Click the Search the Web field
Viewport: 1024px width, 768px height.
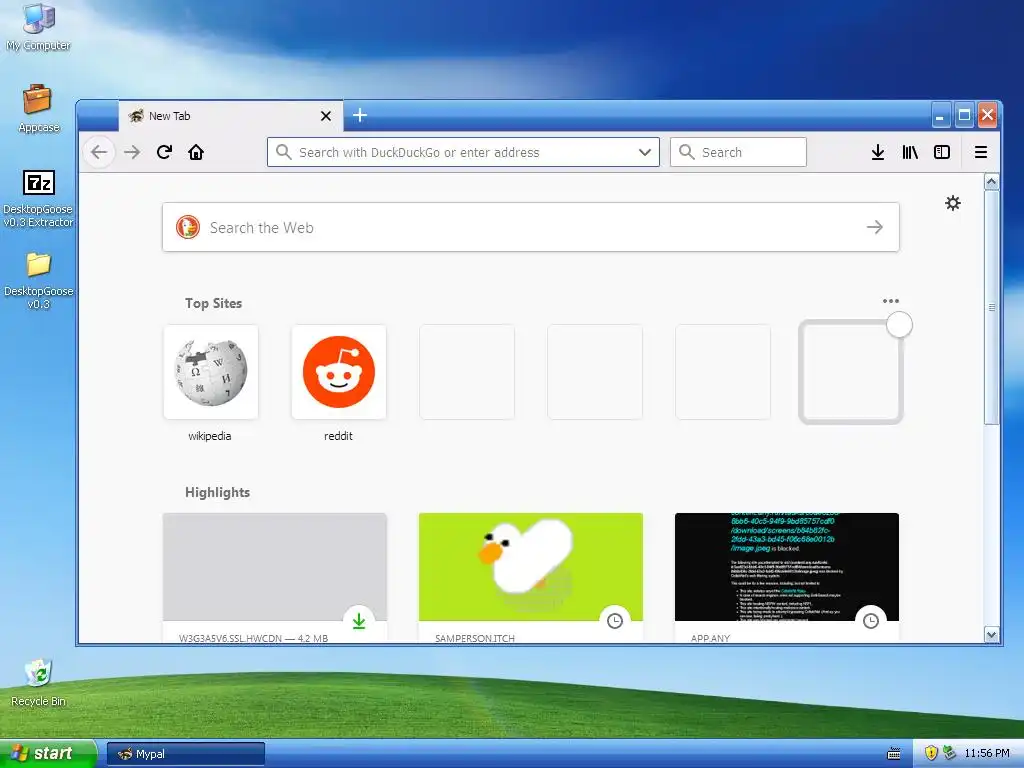pyautogui.click(x=530, y=227)
